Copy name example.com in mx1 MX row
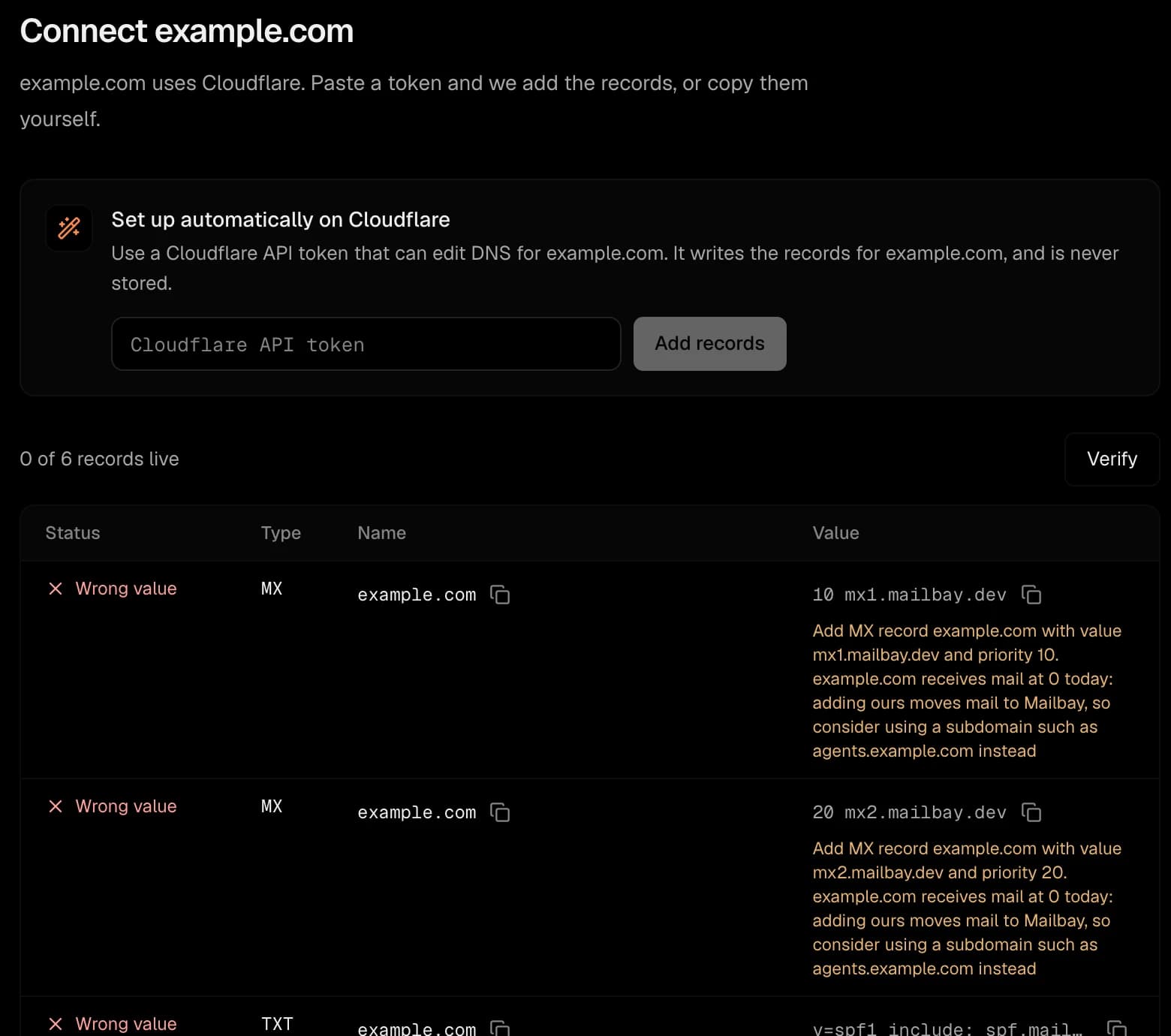Image resolution: width=1171 pixels, height=1036 pixels. 500,595
